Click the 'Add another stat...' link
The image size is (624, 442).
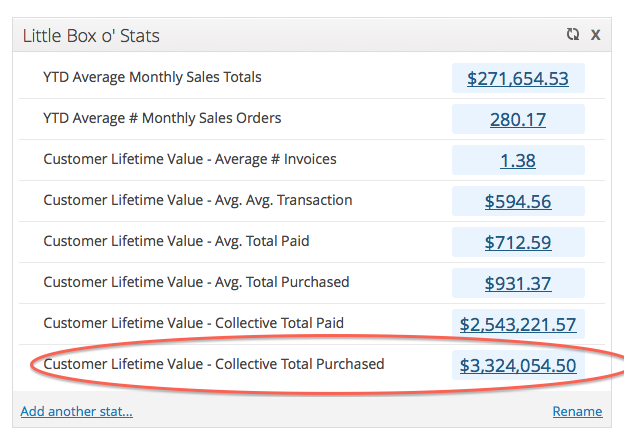[76, 411]
